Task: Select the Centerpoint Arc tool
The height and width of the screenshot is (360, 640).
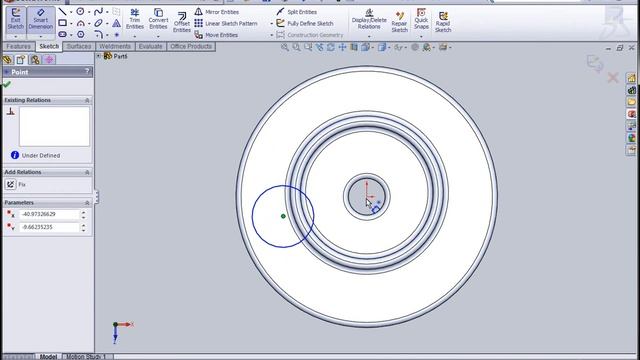Action: point(80,23)
